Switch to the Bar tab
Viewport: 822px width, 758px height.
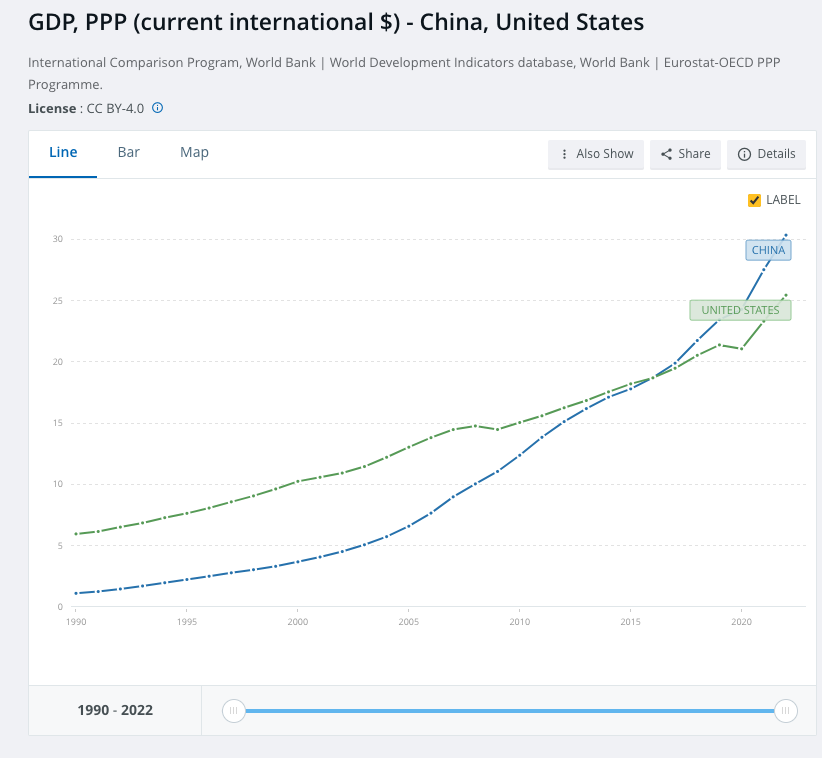[129, 152]
